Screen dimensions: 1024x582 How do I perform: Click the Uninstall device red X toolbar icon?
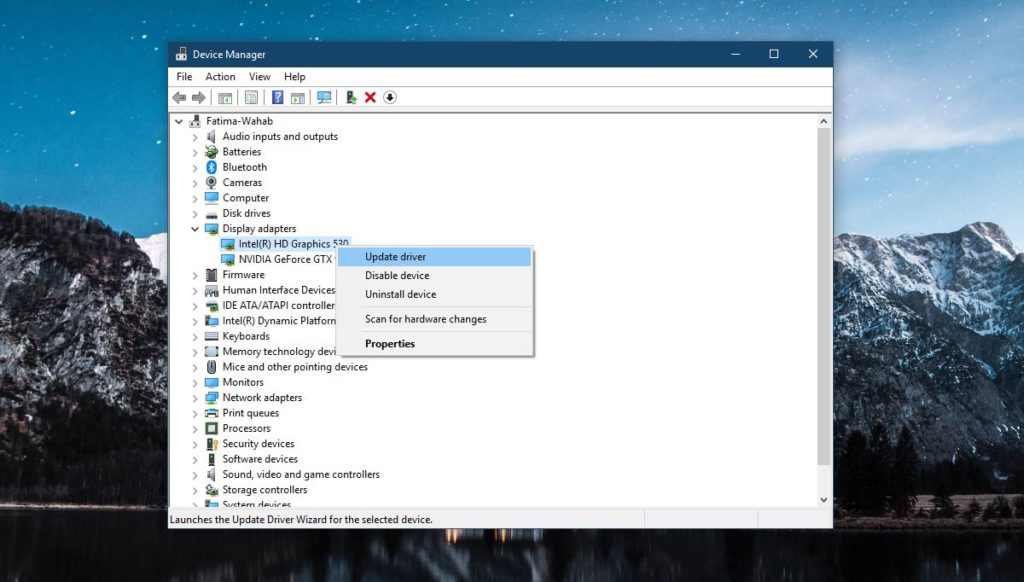click(371, 97)
